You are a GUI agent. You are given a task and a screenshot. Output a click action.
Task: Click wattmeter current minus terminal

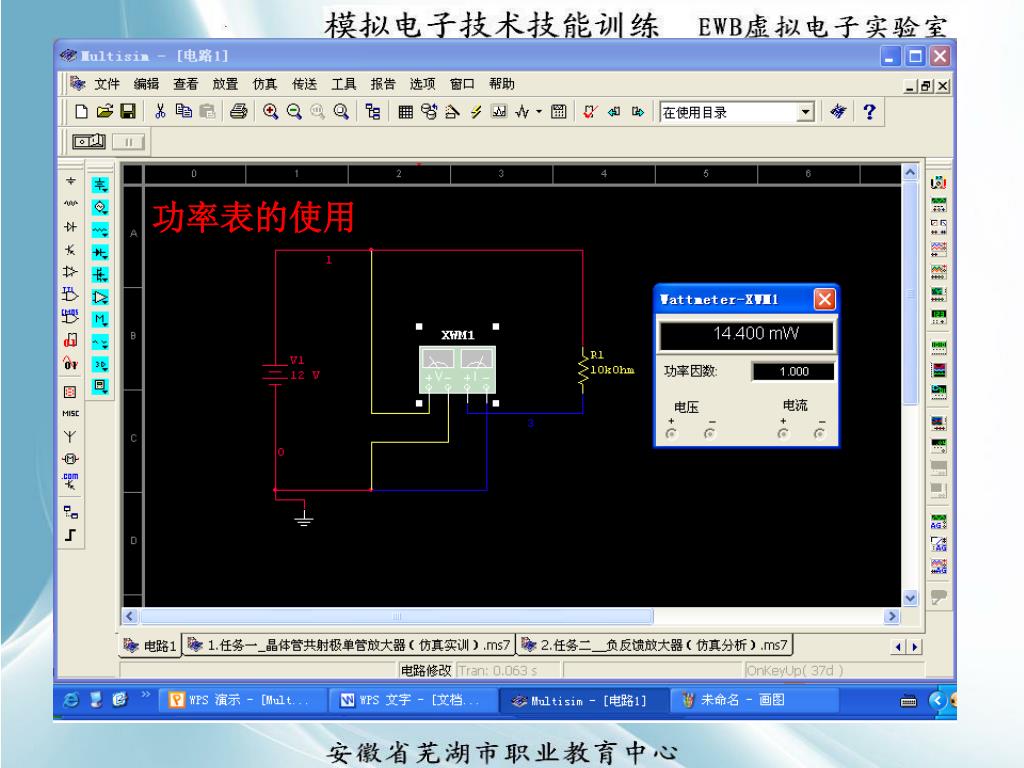[x=819, y=434]
